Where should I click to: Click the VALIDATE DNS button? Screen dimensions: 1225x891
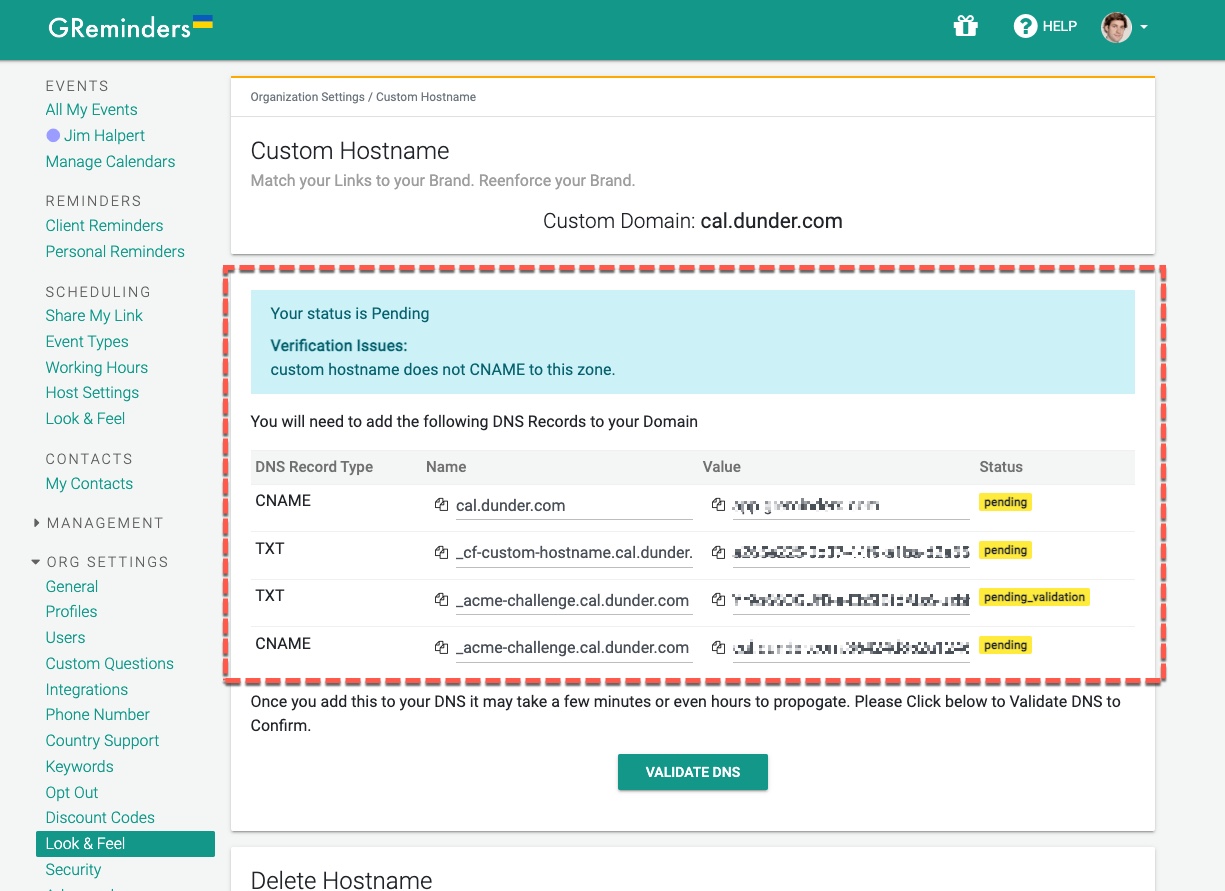tap(692, 771)
